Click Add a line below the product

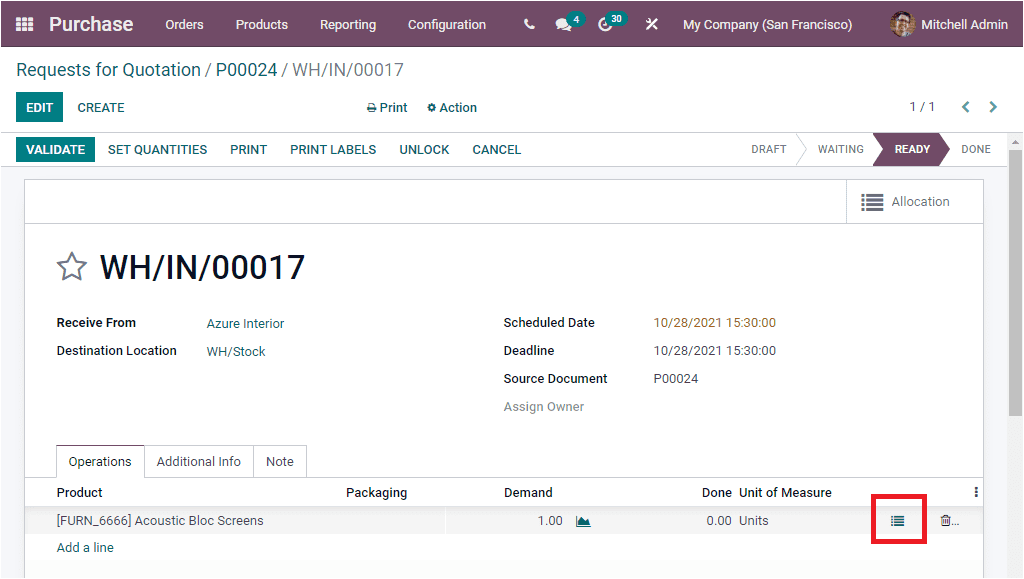85,547
